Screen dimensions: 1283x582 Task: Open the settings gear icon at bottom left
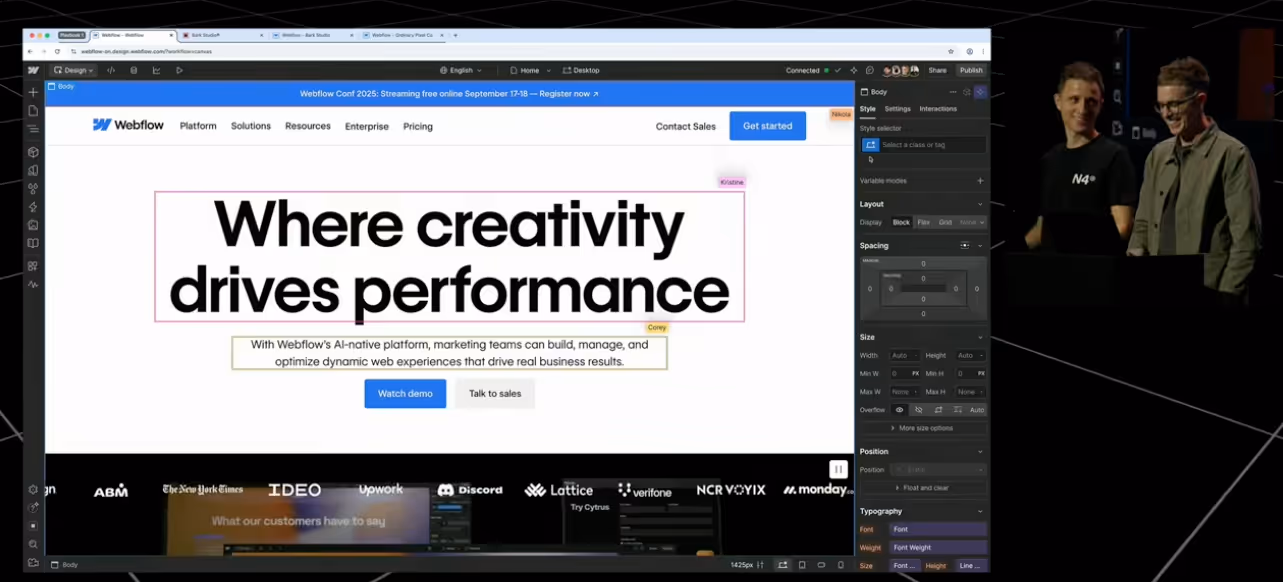tap(33, 489)
